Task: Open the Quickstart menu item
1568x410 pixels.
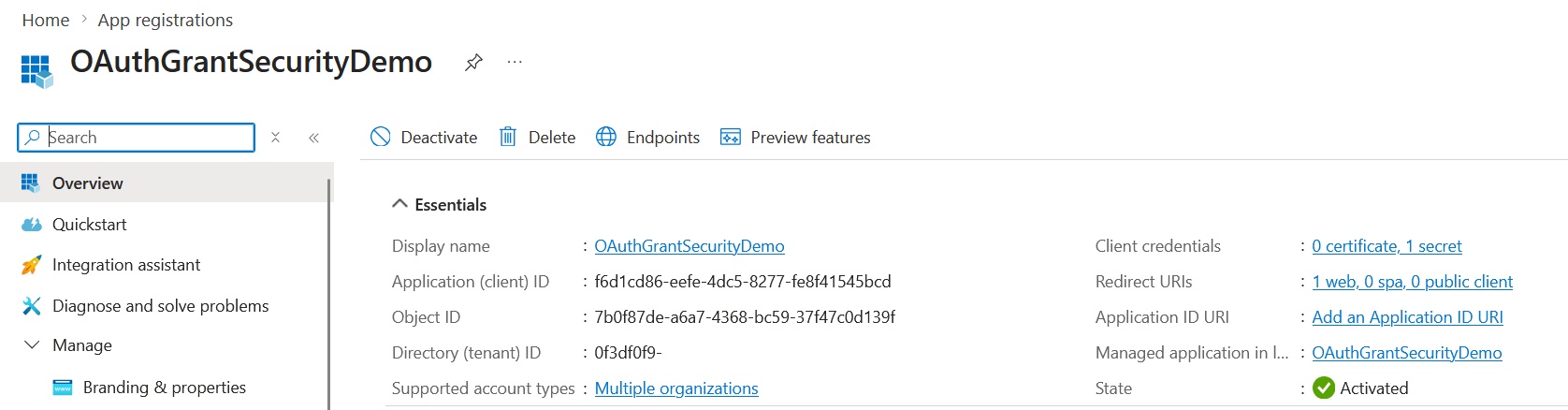Action: pyautogui.click(x=89, y=225)
